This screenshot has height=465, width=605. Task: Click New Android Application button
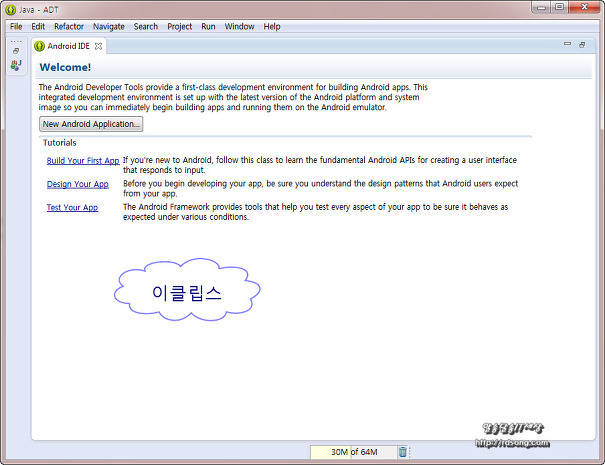(x=91, y=124)
